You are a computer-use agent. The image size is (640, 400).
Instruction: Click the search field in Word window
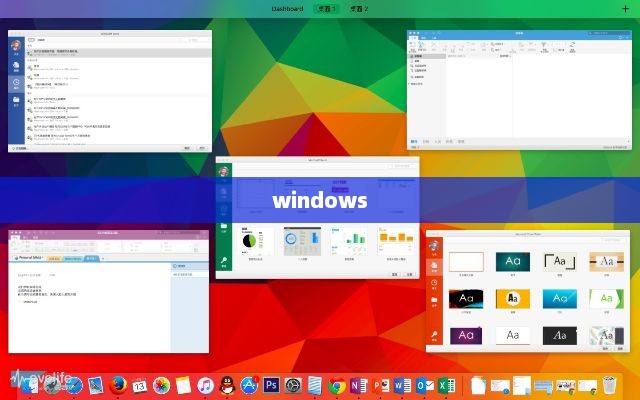point(198,40)
